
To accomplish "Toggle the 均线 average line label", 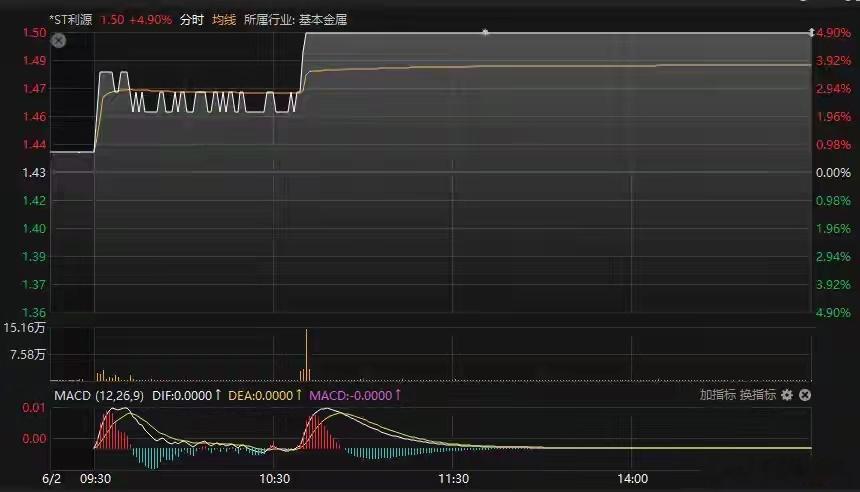I will tap(224, 20).
